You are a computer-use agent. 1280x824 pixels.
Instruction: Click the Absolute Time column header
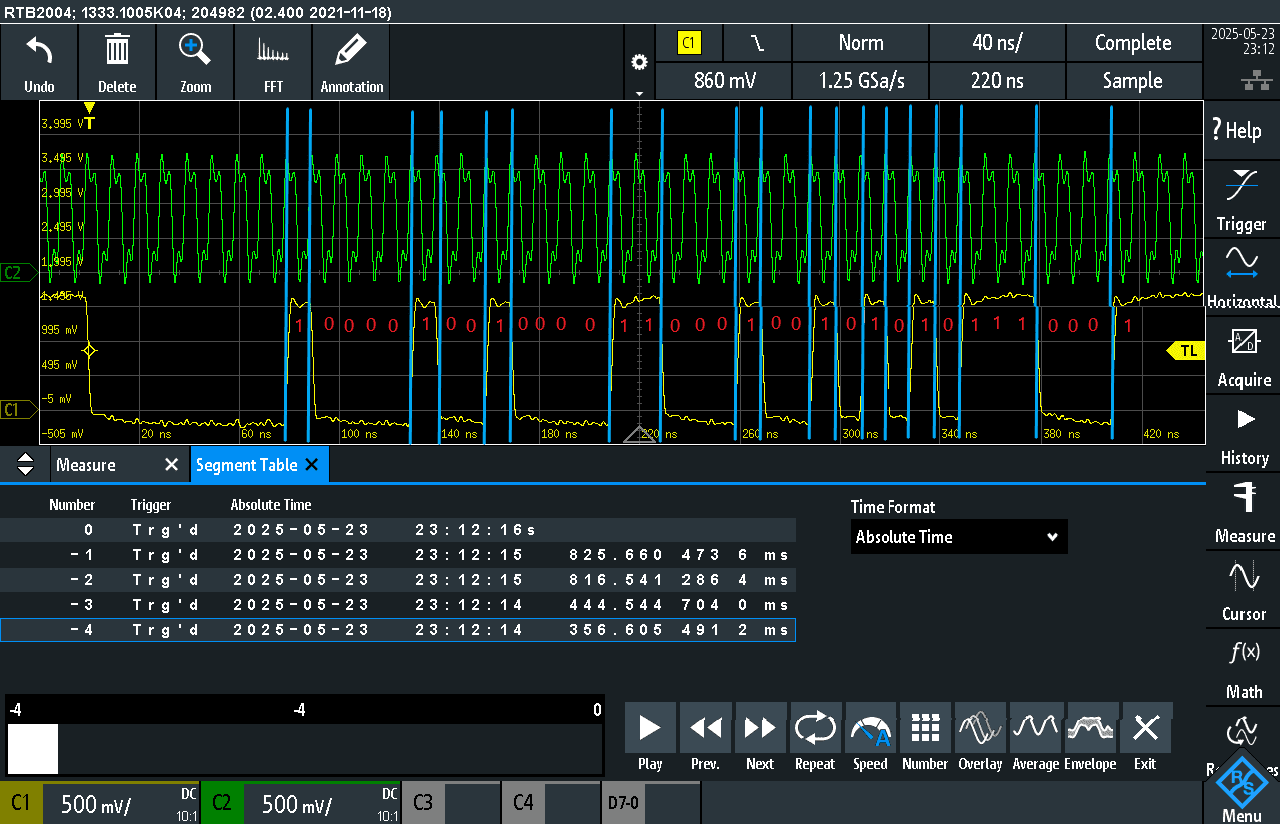tap(271, 505)
